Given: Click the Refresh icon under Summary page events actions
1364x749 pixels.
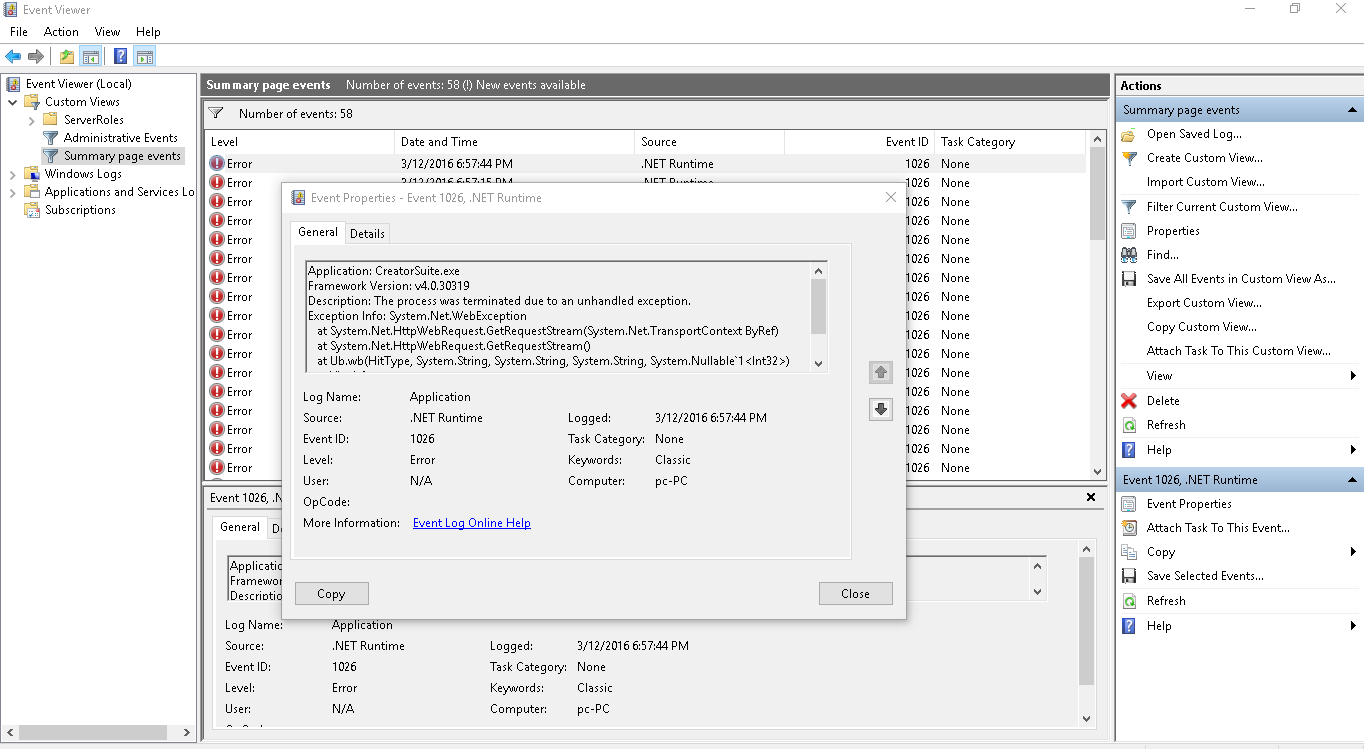Looking at the screenshot, I should [x=1129, y=425].
